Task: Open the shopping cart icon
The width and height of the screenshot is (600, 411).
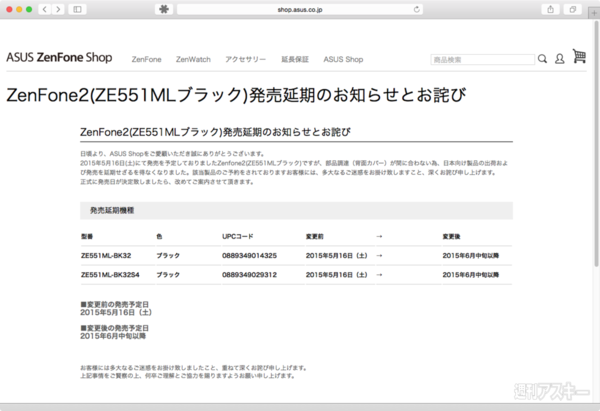Action: click(x=579, y=56)
